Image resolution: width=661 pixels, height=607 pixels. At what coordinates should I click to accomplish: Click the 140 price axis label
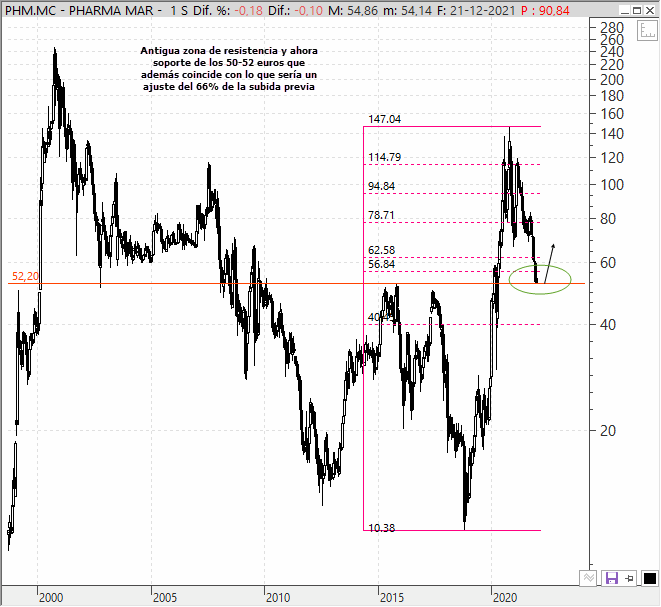click(612, 134)
